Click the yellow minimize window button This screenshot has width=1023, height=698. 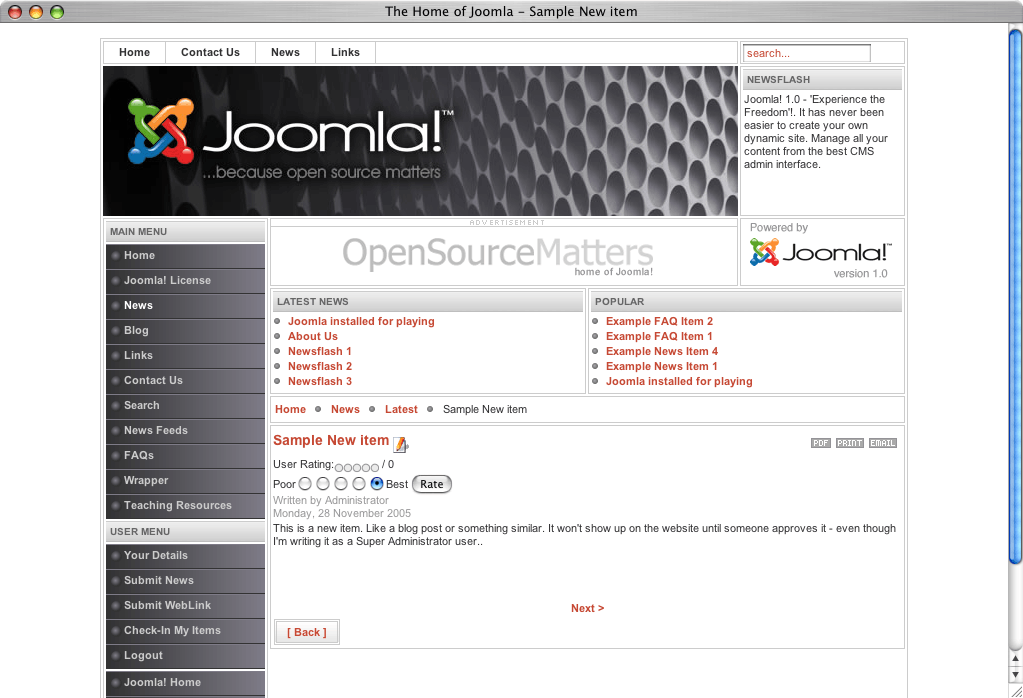tap(36, 12)
